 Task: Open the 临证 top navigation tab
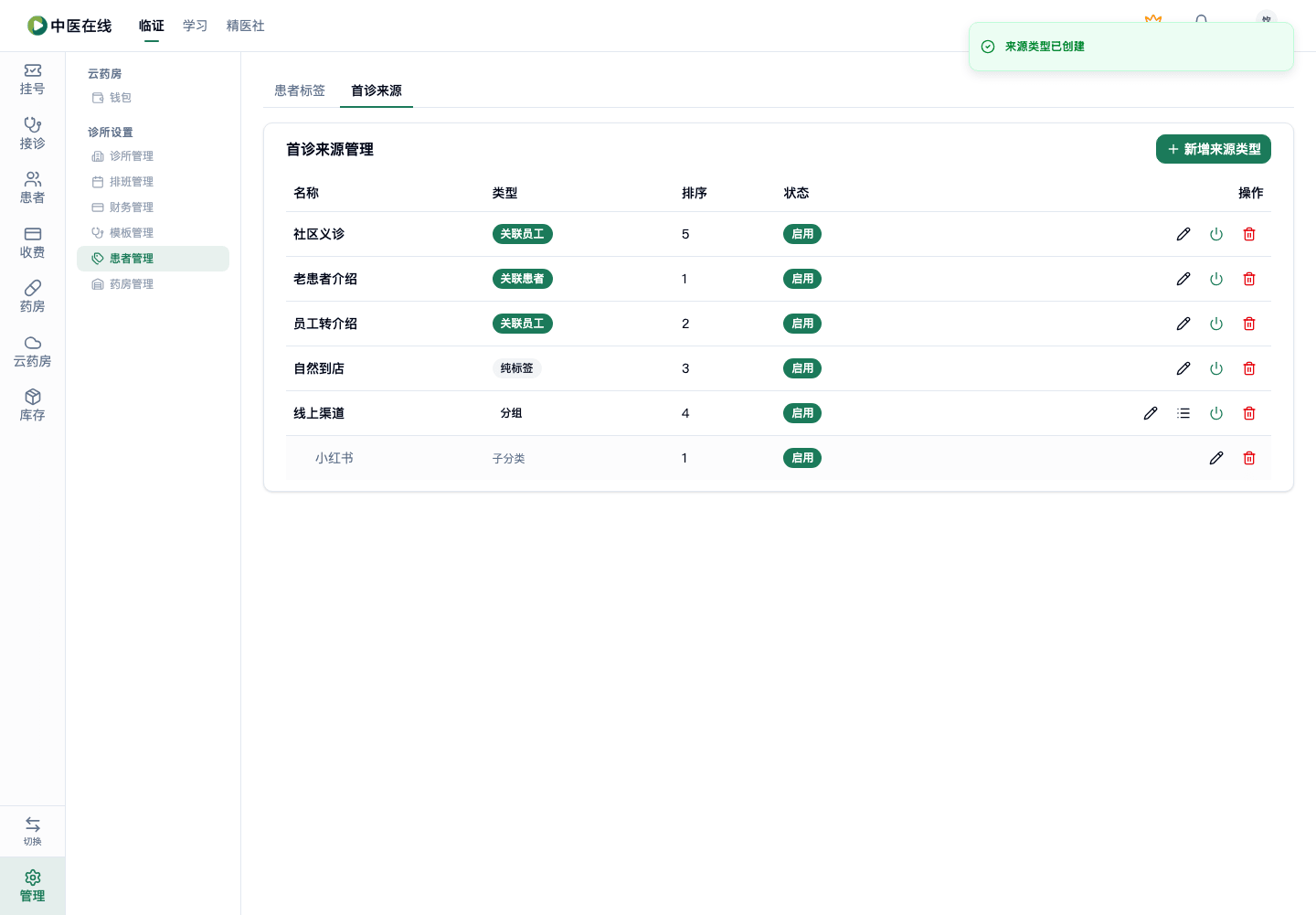coord(152,26)
